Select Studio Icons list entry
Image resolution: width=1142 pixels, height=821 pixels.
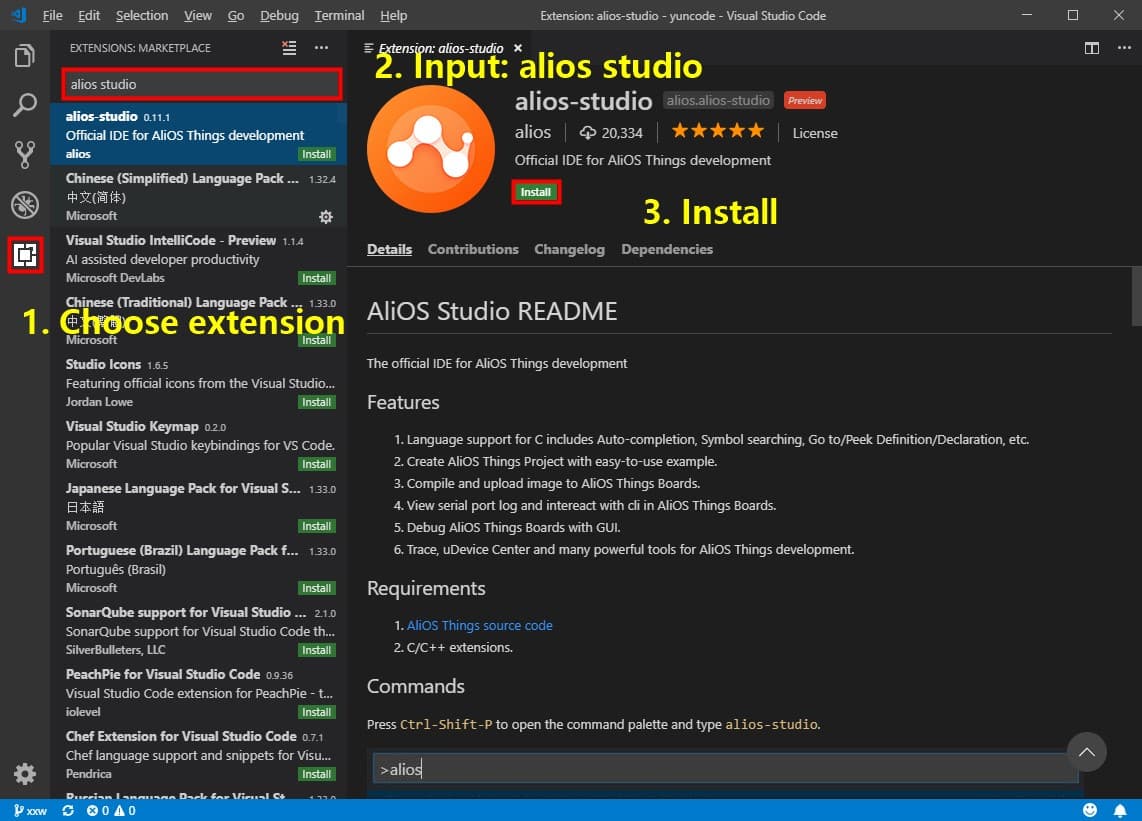click(x=198, y=382)
